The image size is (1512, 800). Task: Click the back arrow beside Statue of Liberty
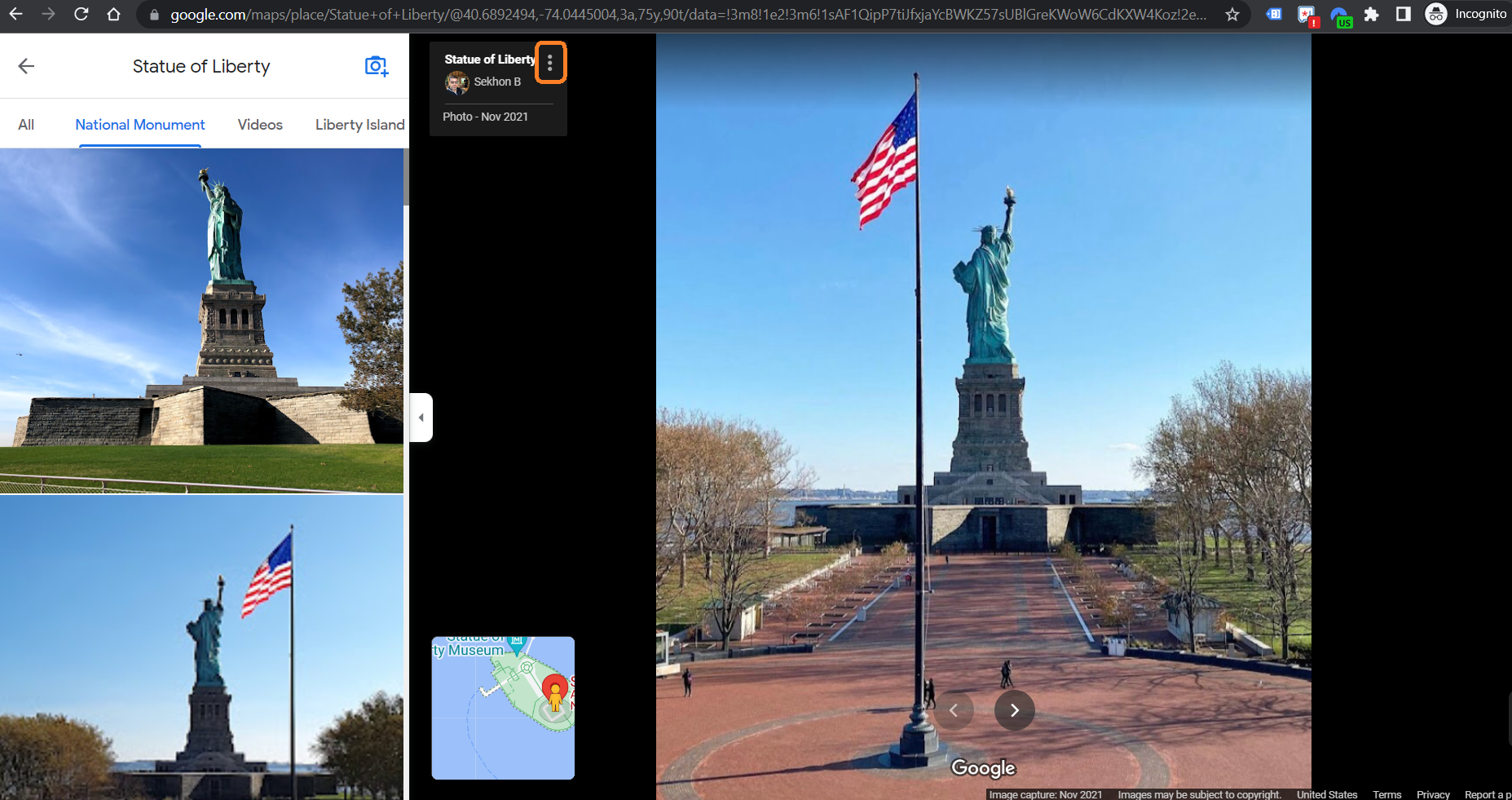tap(26, 66)
